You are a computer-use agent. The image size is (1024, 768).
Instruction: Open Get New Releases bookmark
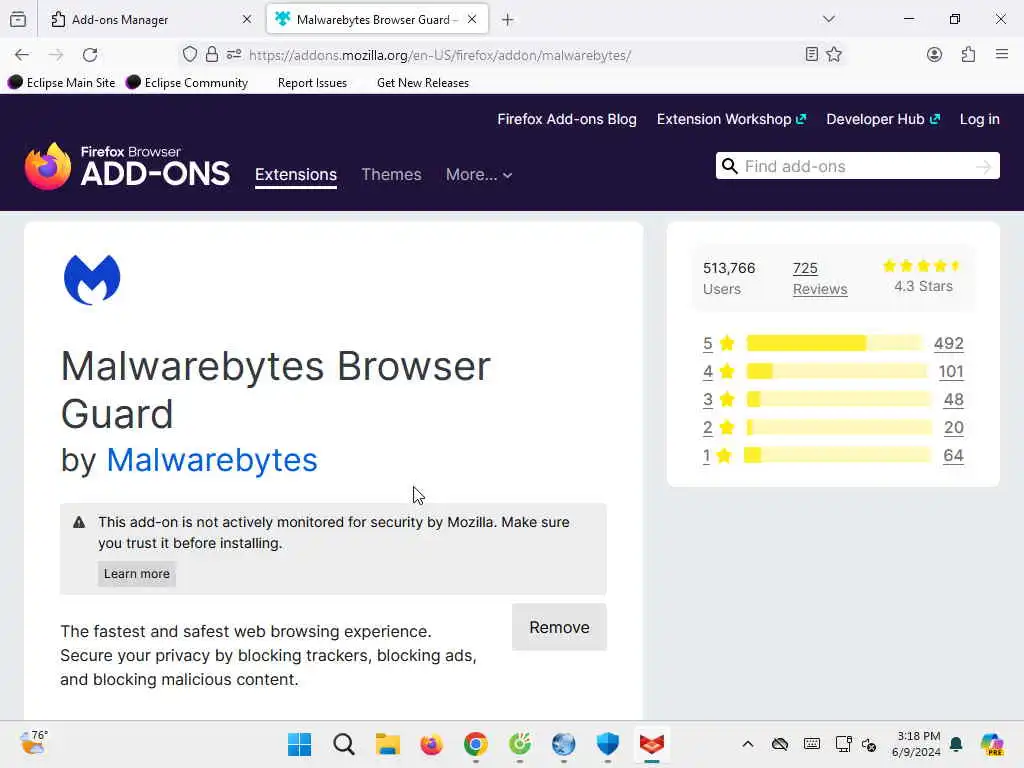coord(423,83)
